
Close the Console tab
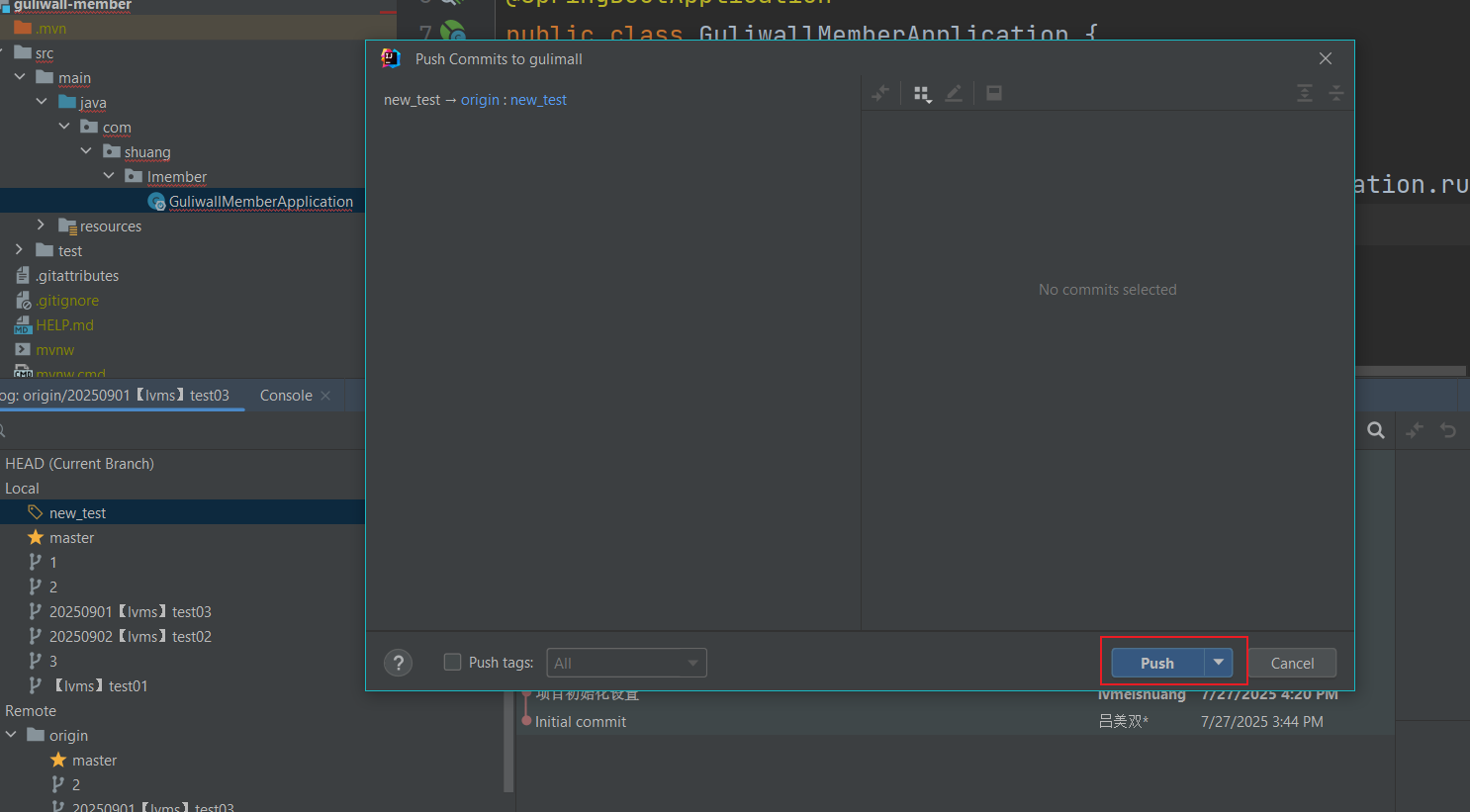point(325,396)
